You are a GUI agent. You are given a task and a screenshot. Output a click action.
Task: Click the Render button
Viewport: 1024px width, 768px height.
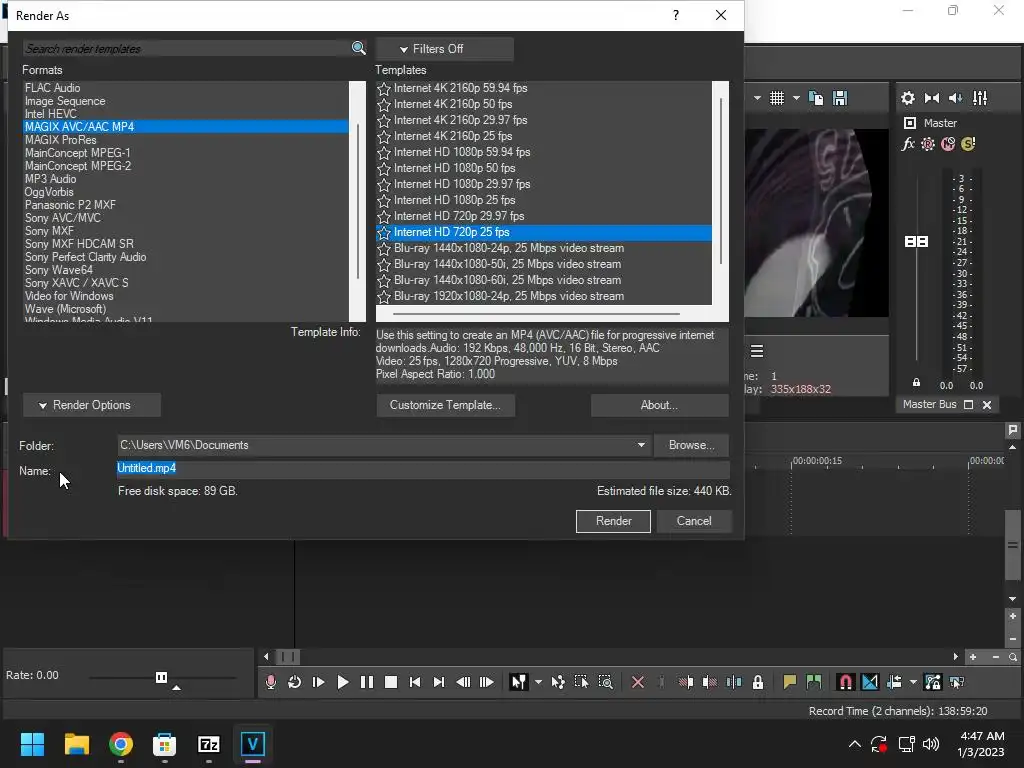613,521
